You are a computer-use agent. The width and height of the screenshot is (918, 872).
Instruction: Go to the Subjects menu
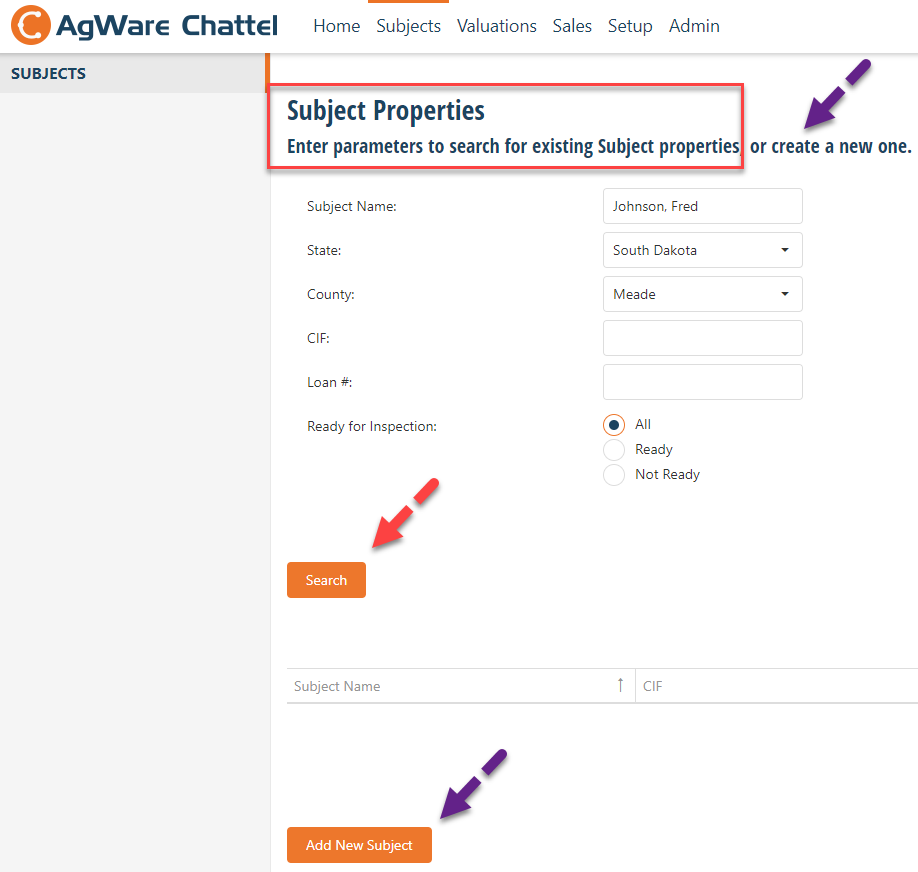(x=408, y=26)
